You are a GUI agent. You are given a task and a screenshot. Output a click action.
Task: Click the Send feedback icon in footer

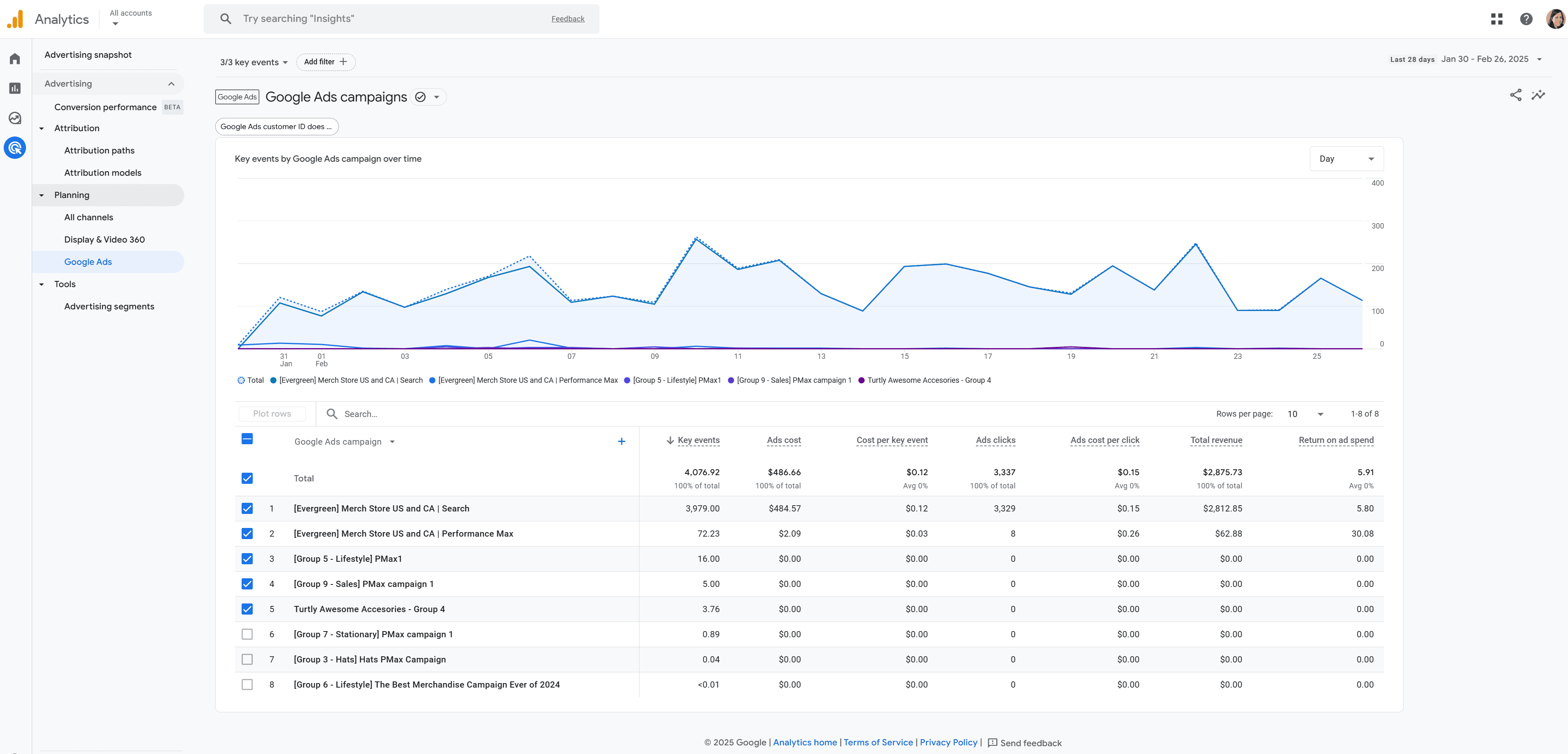(x=992, y=742)
